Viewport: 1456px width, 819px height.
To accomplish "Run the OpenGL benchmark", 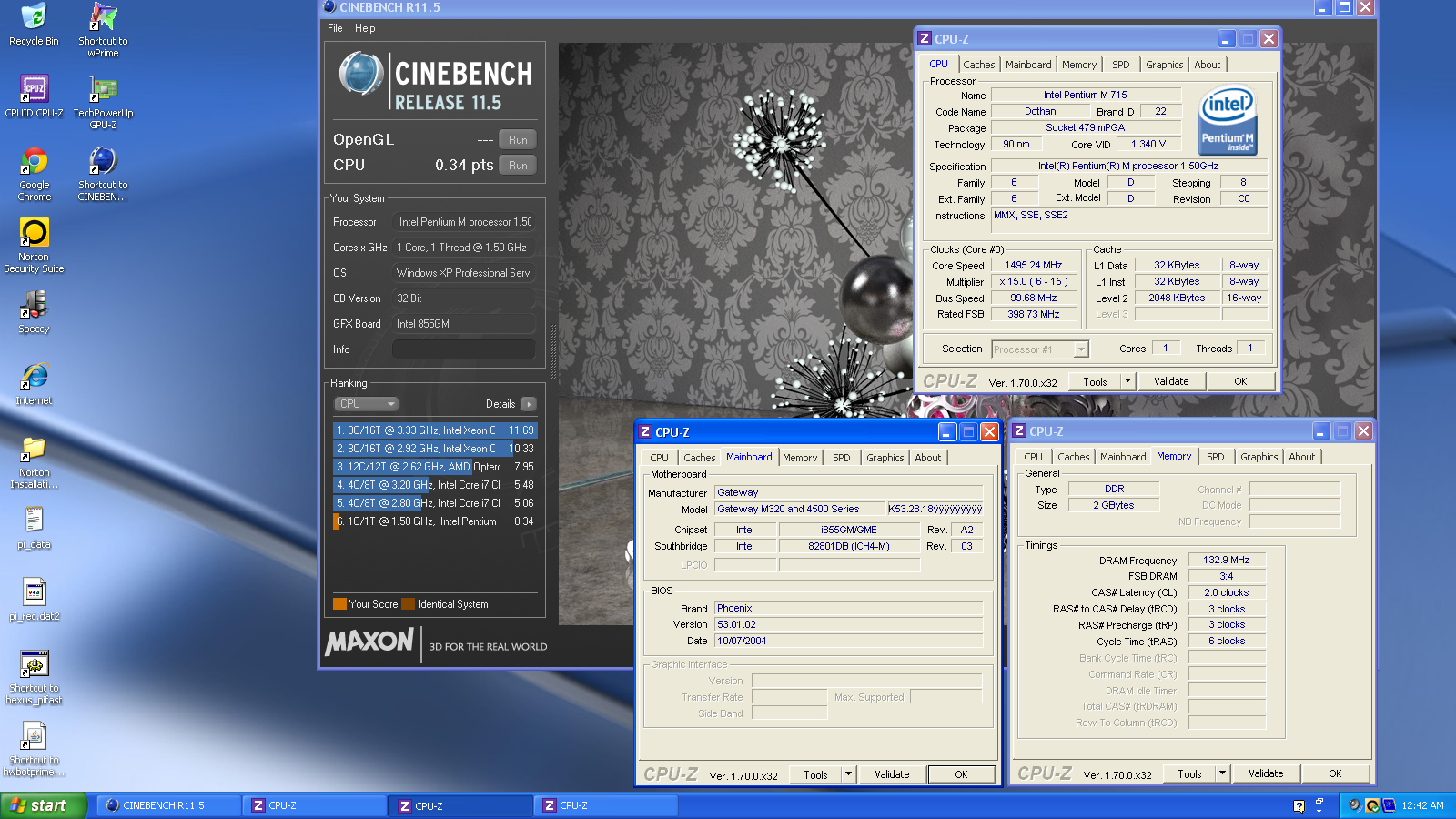I will [x=518, y=139].
